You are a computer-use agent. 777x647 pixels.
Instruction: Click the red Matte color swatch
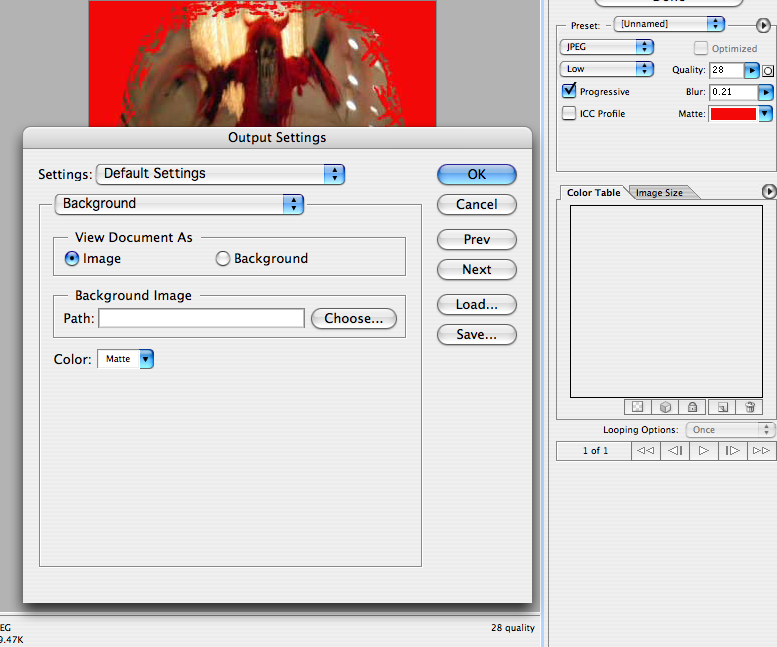733,114
